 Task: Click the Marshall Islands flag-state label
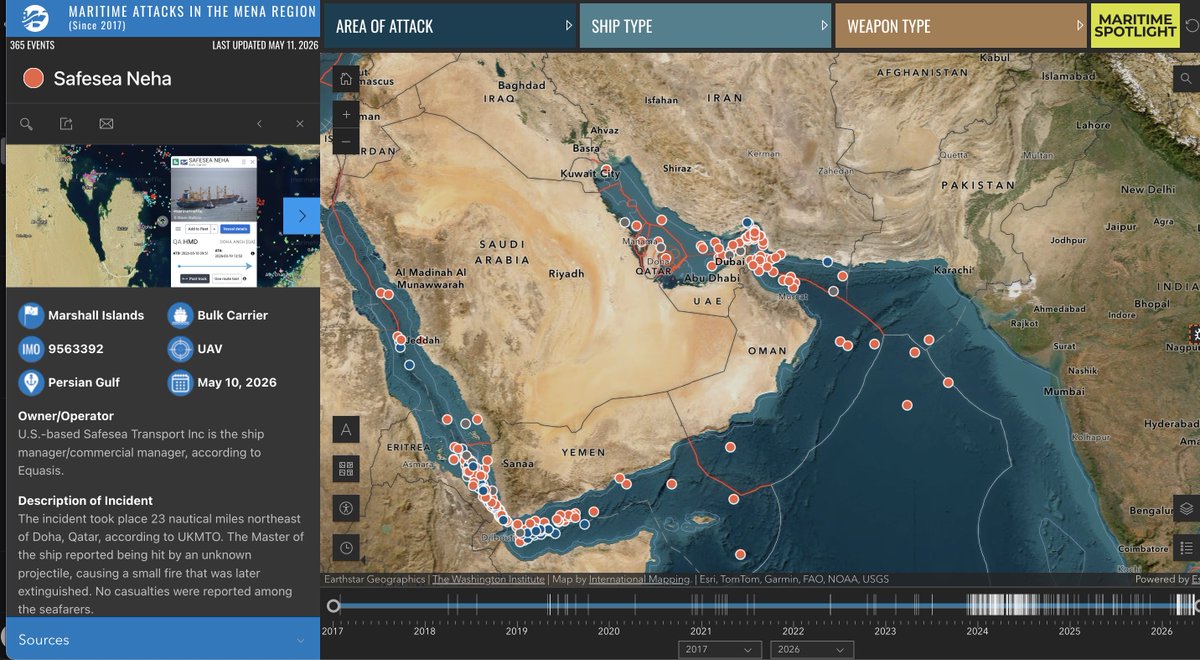(96, 315)
